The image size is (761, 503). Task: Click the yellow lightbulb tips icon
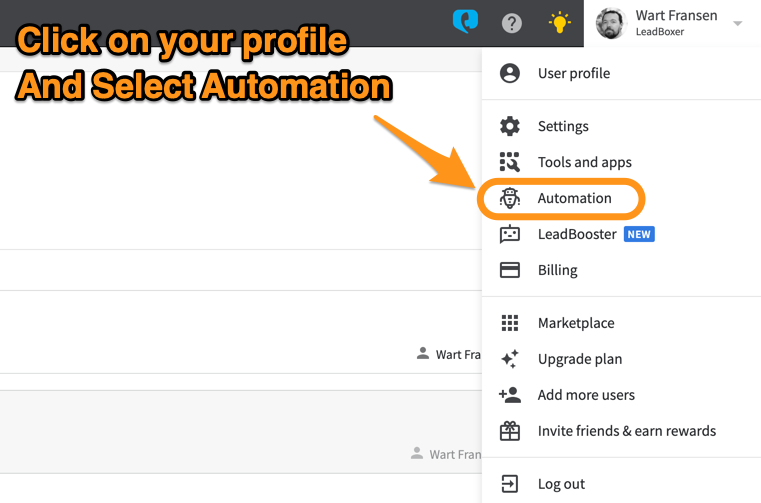pyautogui.click(x=559, y=22)
